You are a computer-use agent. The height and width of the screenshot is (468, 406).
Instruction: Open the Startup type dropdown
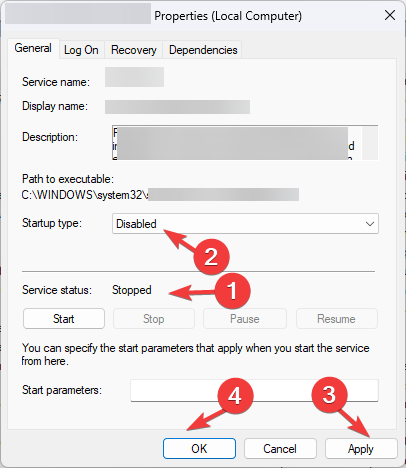click(x=245, y=224)
